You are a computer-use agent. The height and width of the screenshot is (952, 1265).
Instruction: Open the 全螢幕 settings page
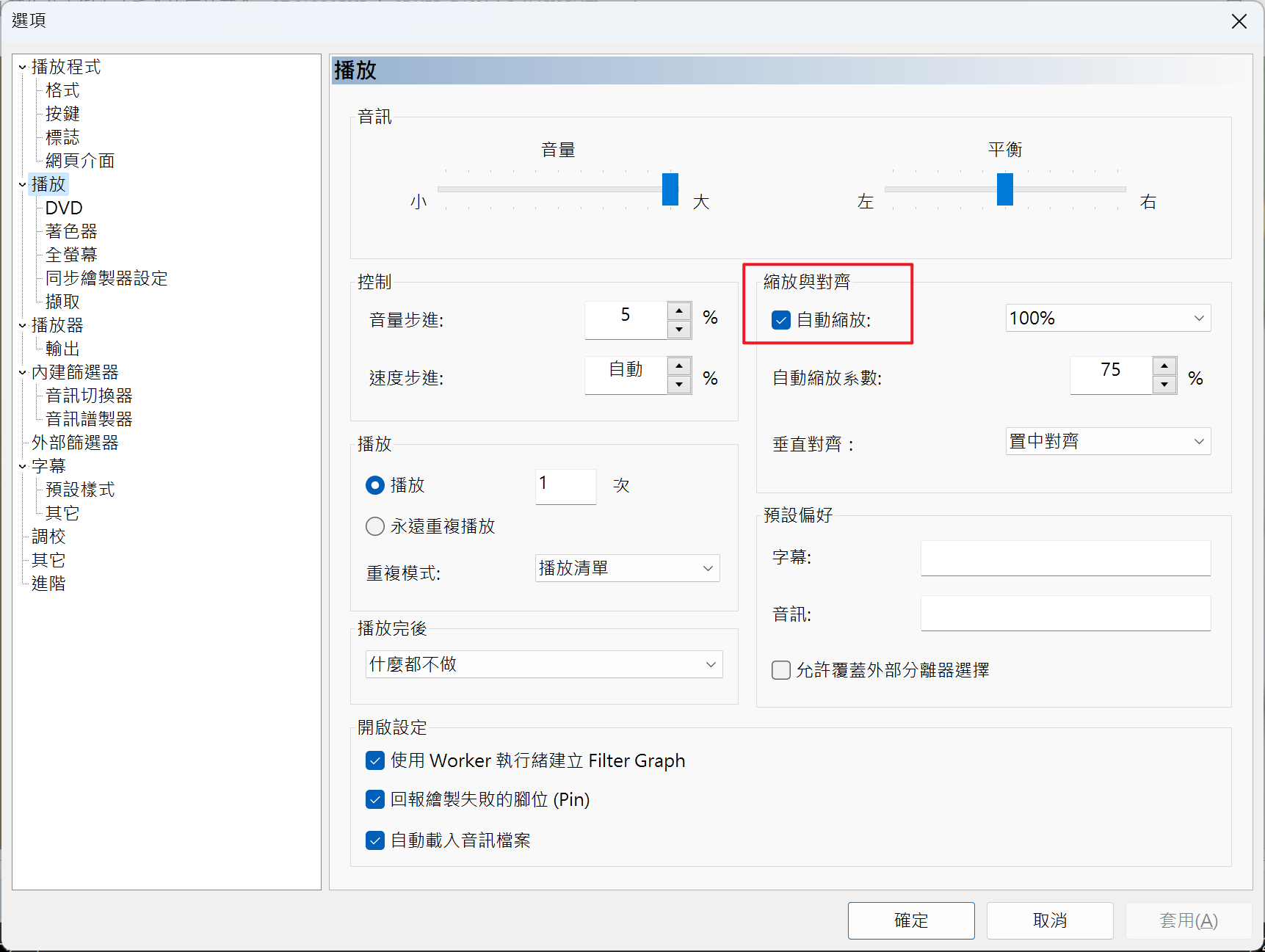[71, 254]
